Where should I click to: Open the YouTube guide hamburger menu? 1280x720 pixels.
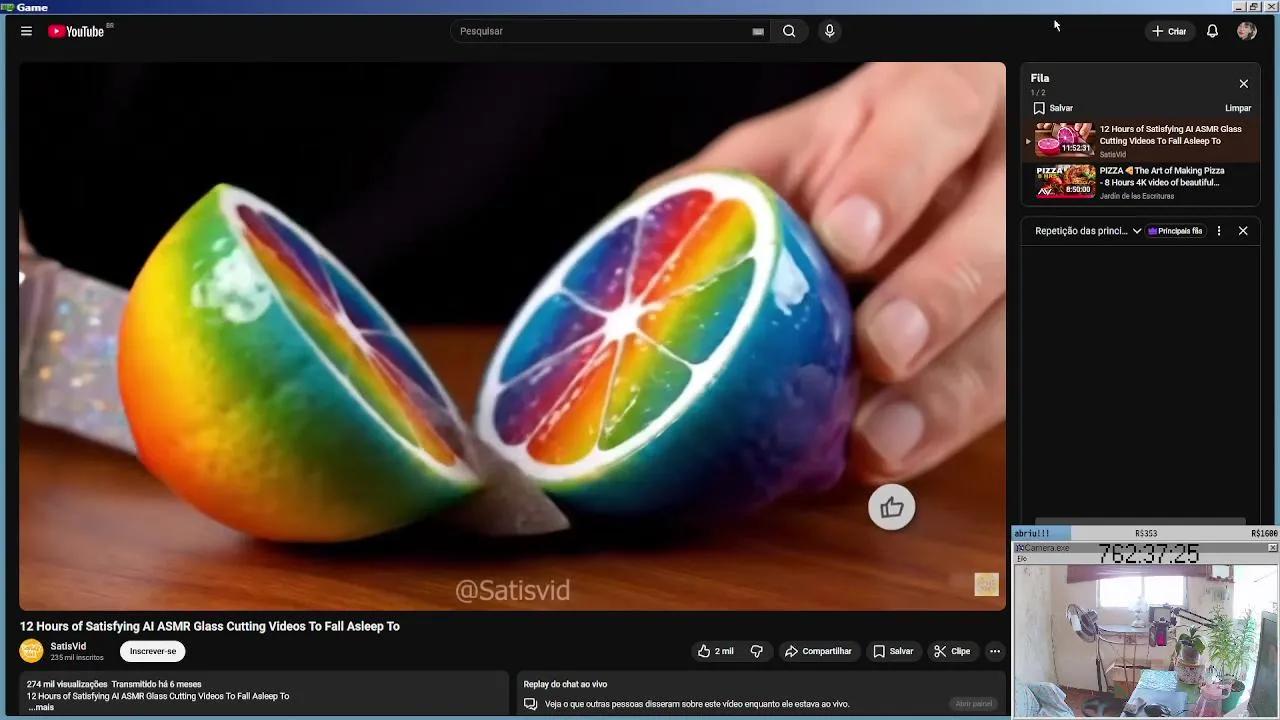[26, 31]
